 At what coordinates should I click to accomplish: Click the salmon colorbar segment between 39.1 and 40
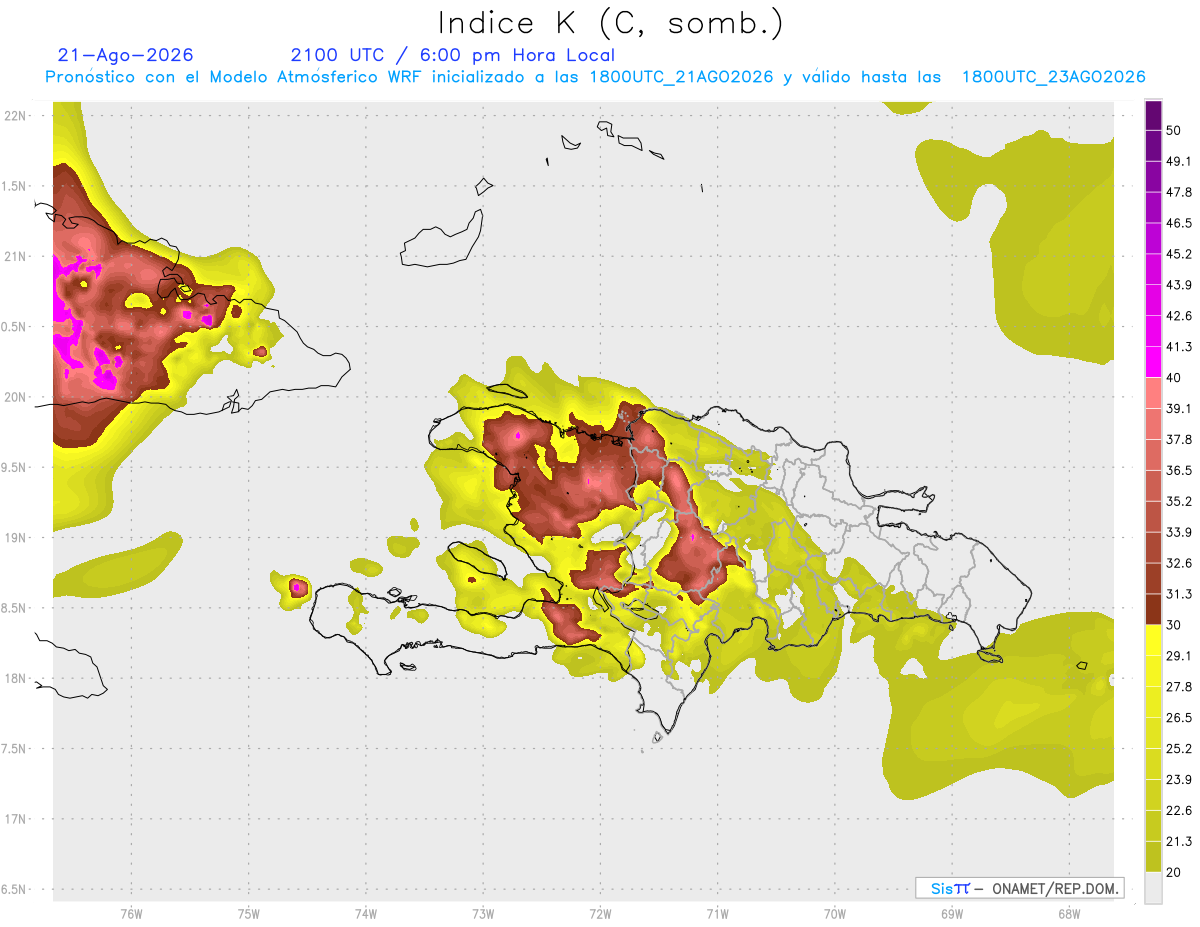1154,393
